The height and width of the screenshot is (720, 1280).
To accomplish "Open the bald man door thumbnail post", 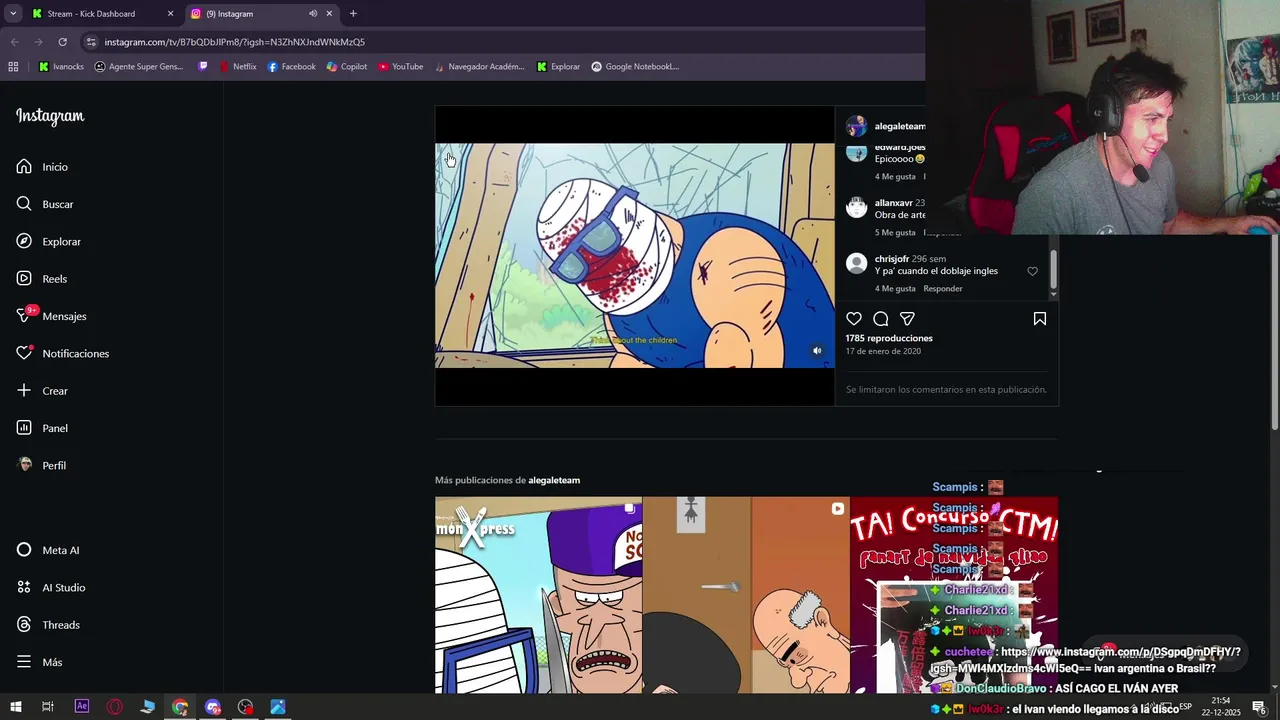I will point(746,595).
